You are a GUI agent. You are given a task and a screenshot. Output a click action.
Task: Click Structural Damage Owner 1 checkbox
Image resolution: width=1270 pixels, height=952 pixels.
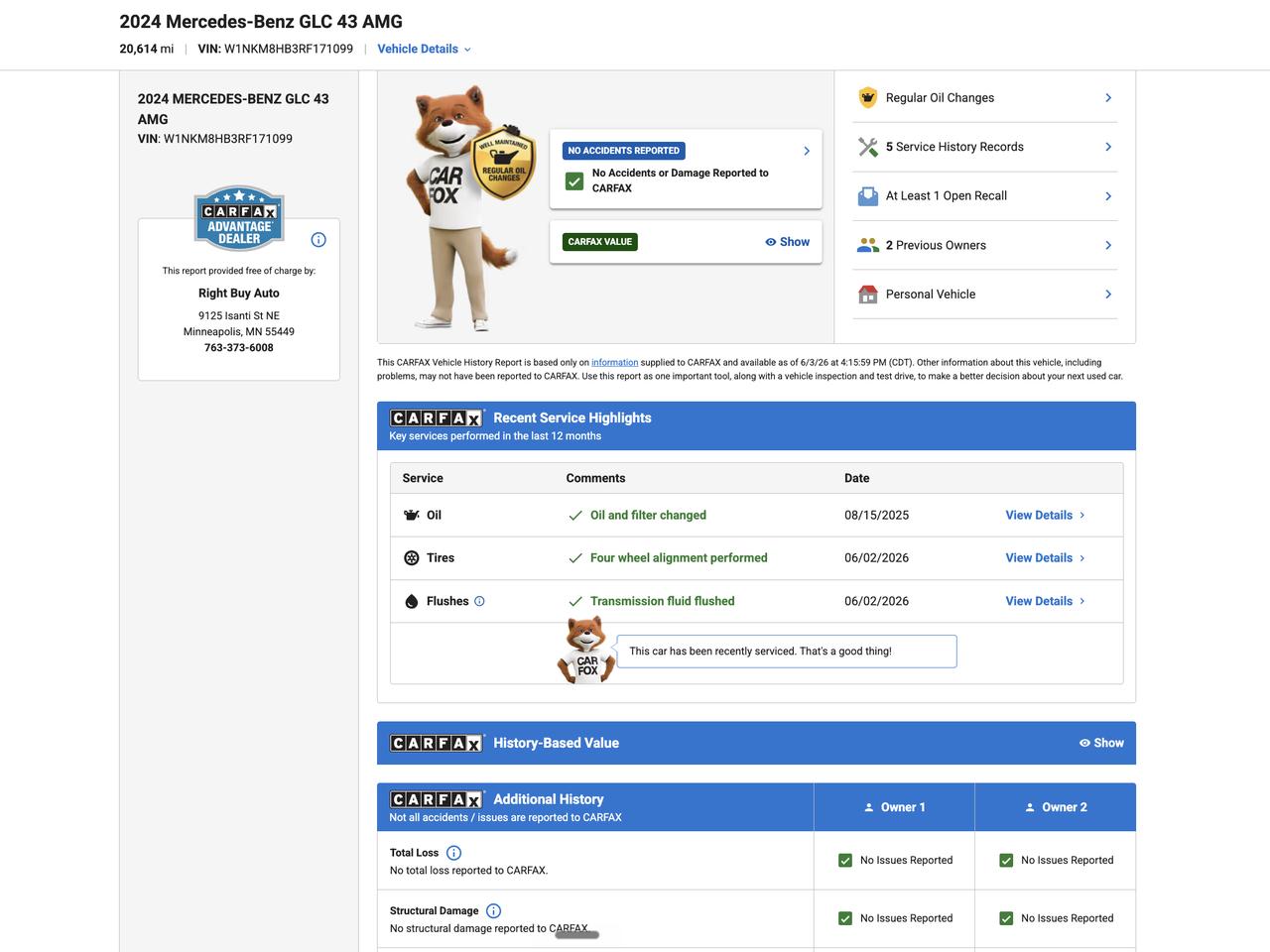click(x=845, y=918)
